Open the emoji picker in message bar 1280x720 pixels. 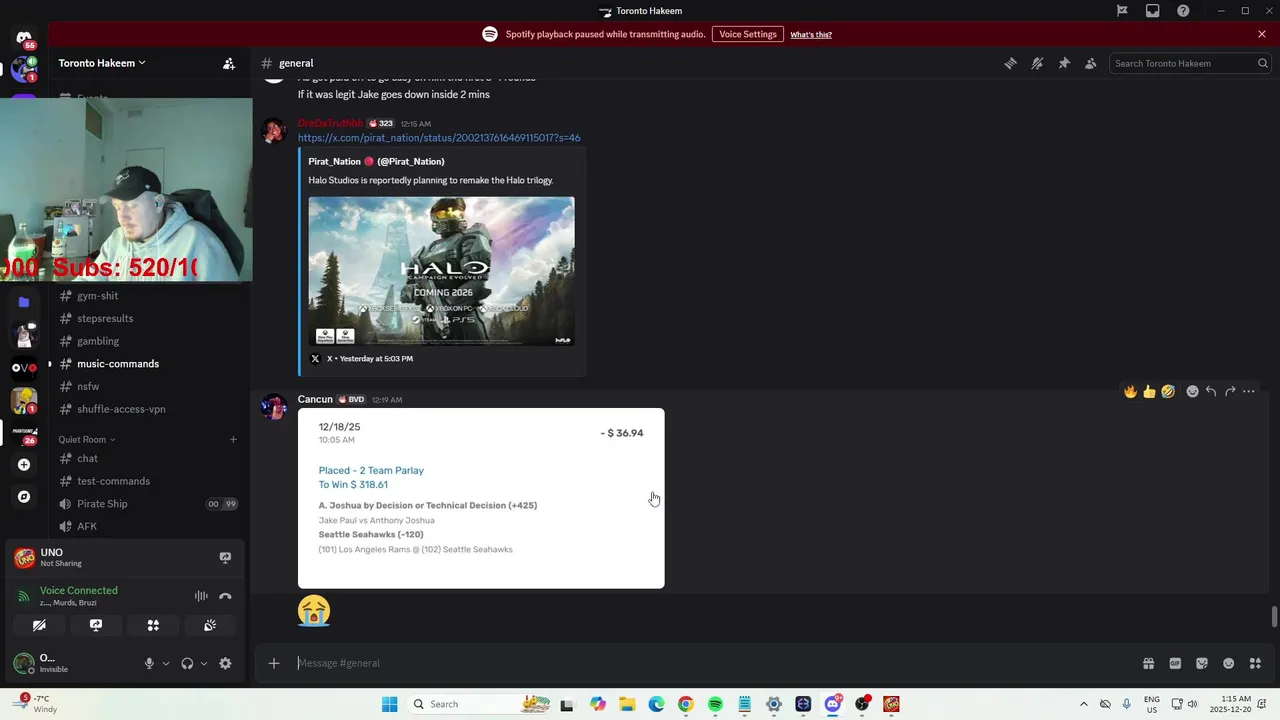[1229, 663]
